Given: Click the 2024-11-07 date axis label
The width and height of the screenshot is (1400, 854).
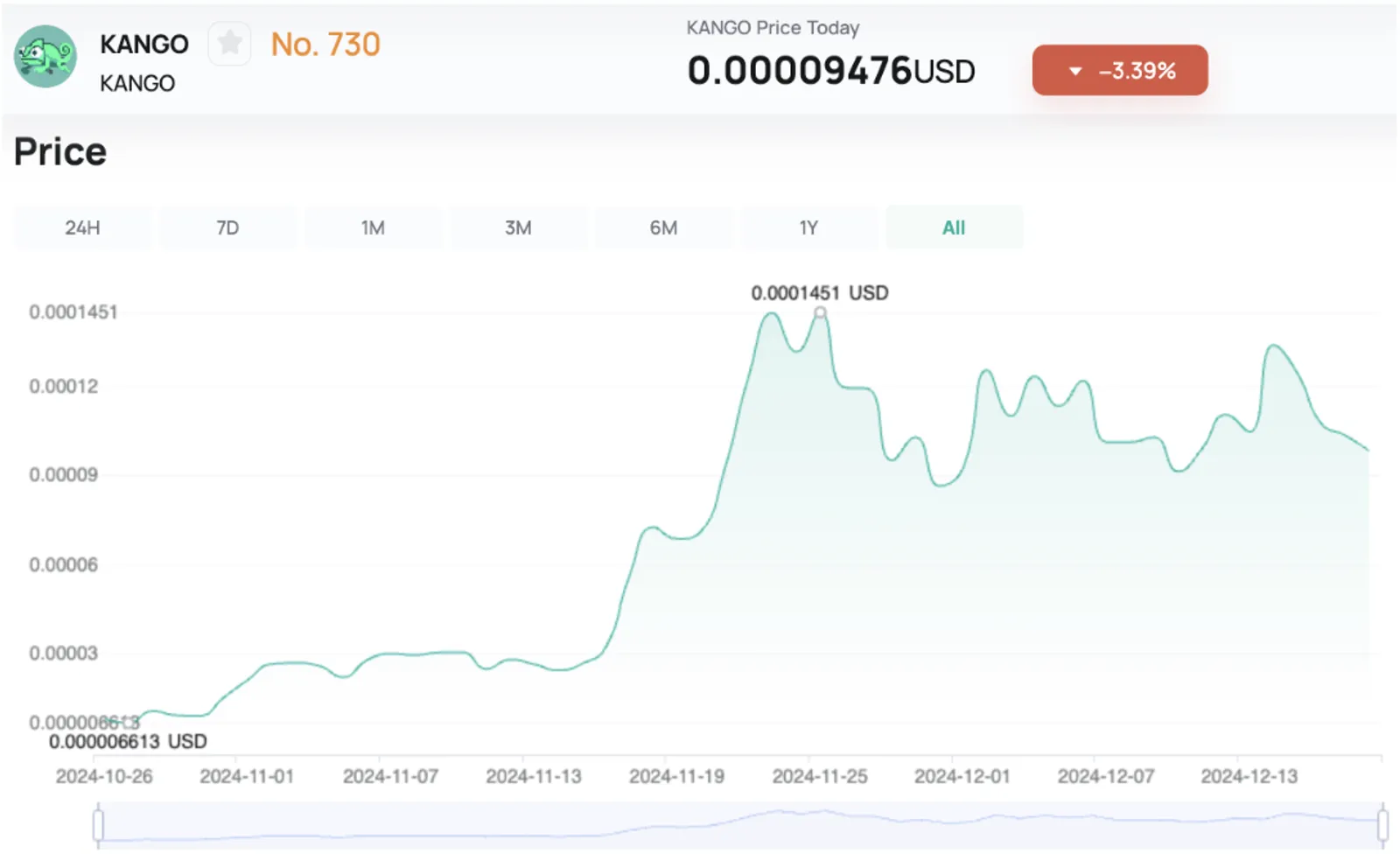Looking at the screenshot, I should click(x=390, y=776).
